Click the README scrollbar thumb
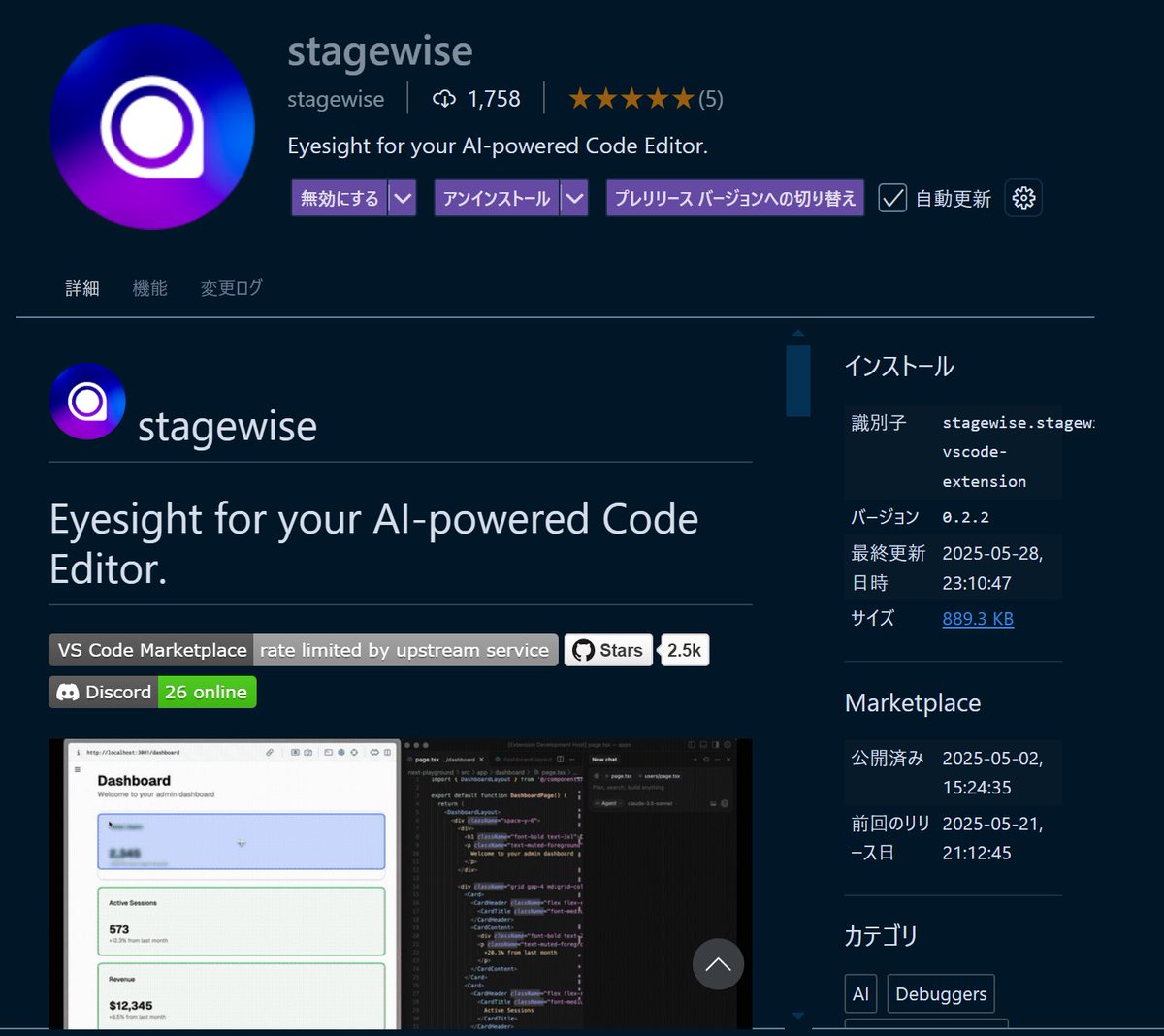Screen dimensions: 1164x1036 point(798,380)
